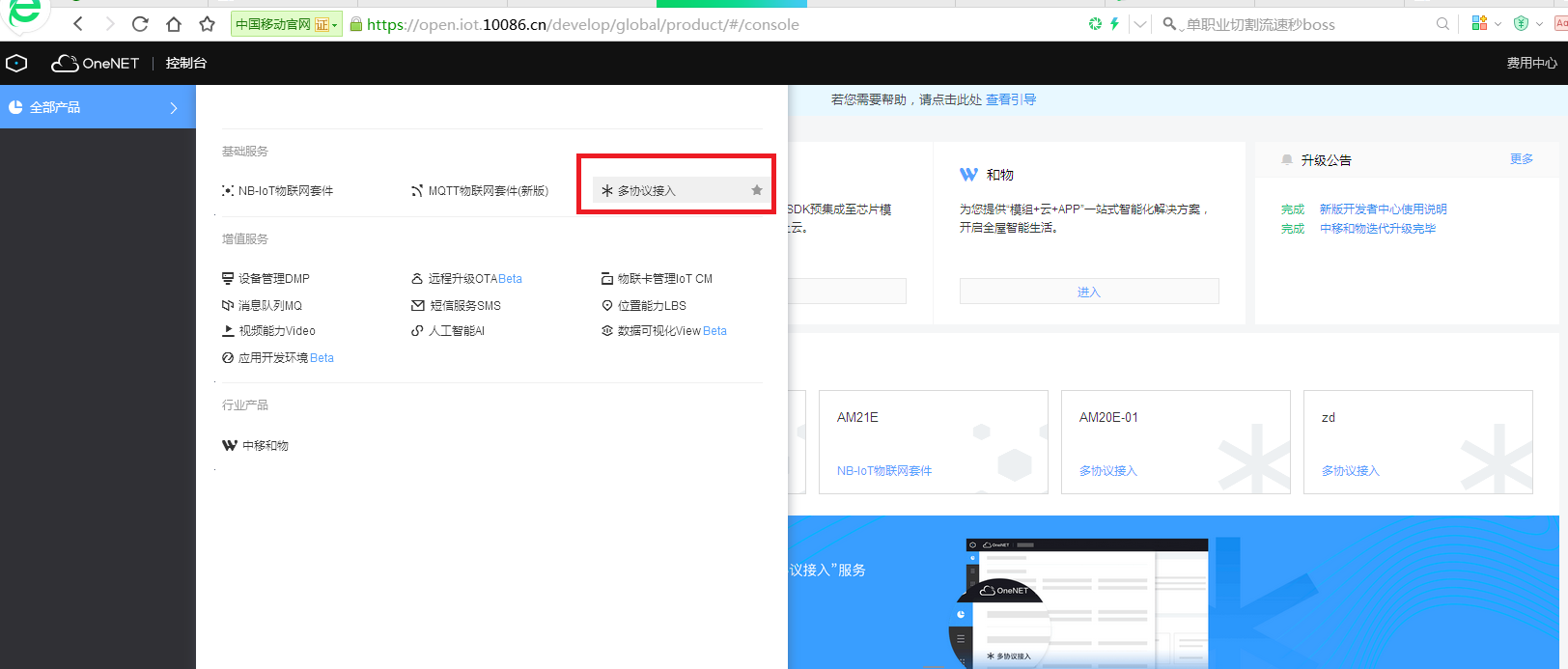Open the AM21E product card
Image resolution: width=1568 pixels, height=669 pixels.
934,442
